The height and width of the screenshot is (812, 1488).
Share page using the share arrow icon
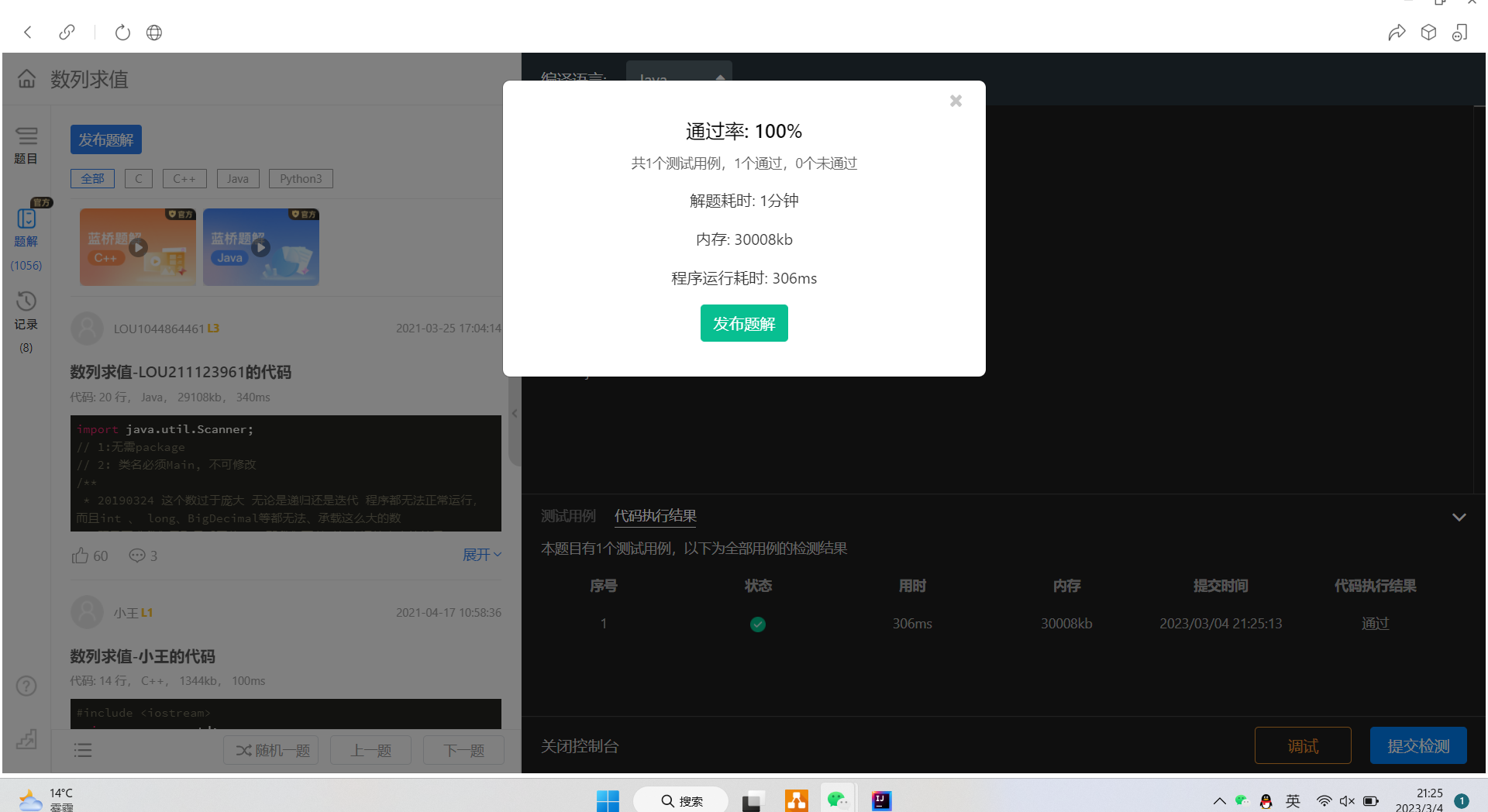[1397, 33]
